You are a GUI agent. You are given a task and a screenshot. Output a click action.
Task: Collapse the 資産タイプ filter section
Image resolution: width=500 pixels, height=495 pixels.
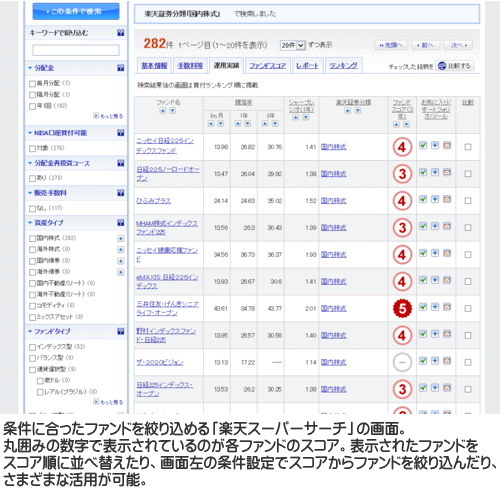30,223
